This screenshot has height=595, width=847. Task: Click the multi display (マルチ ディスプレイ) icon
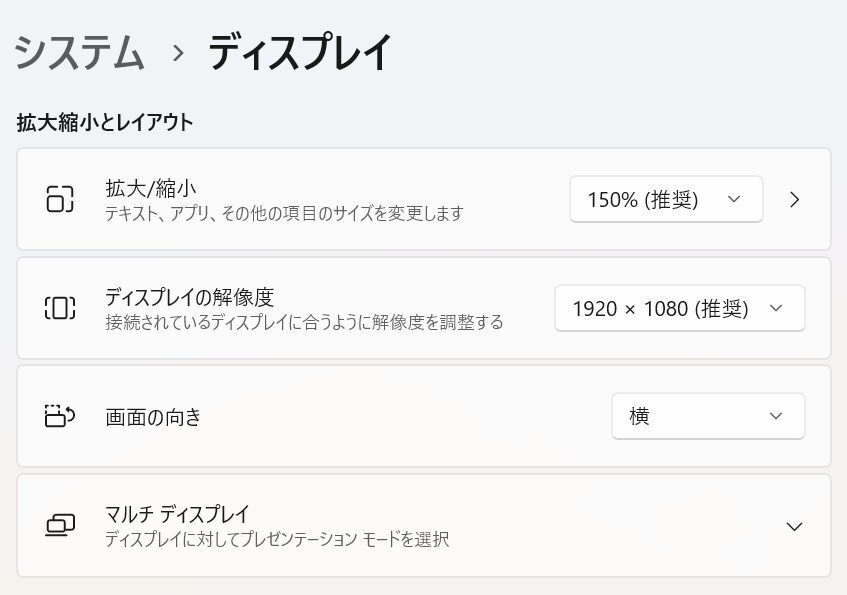[x=61, y=525]
